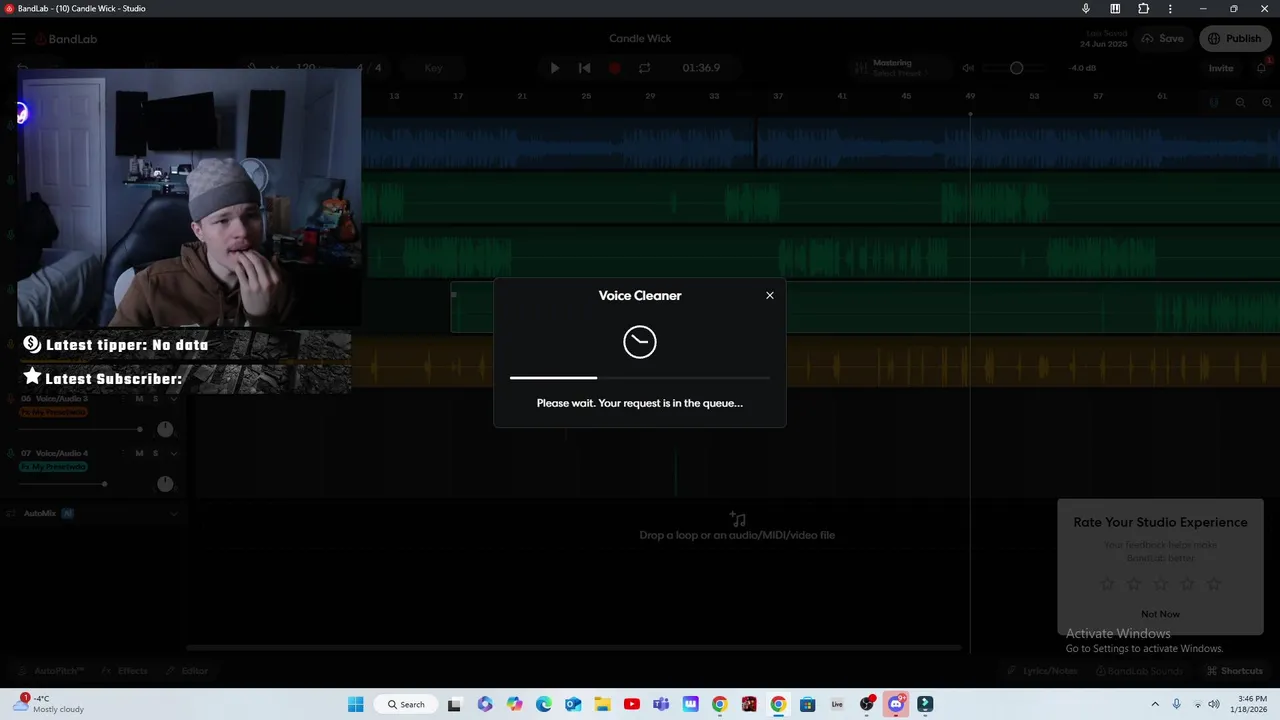Expand the AutoMix panel
This screenshot has height=720, width=1280.
174,514
